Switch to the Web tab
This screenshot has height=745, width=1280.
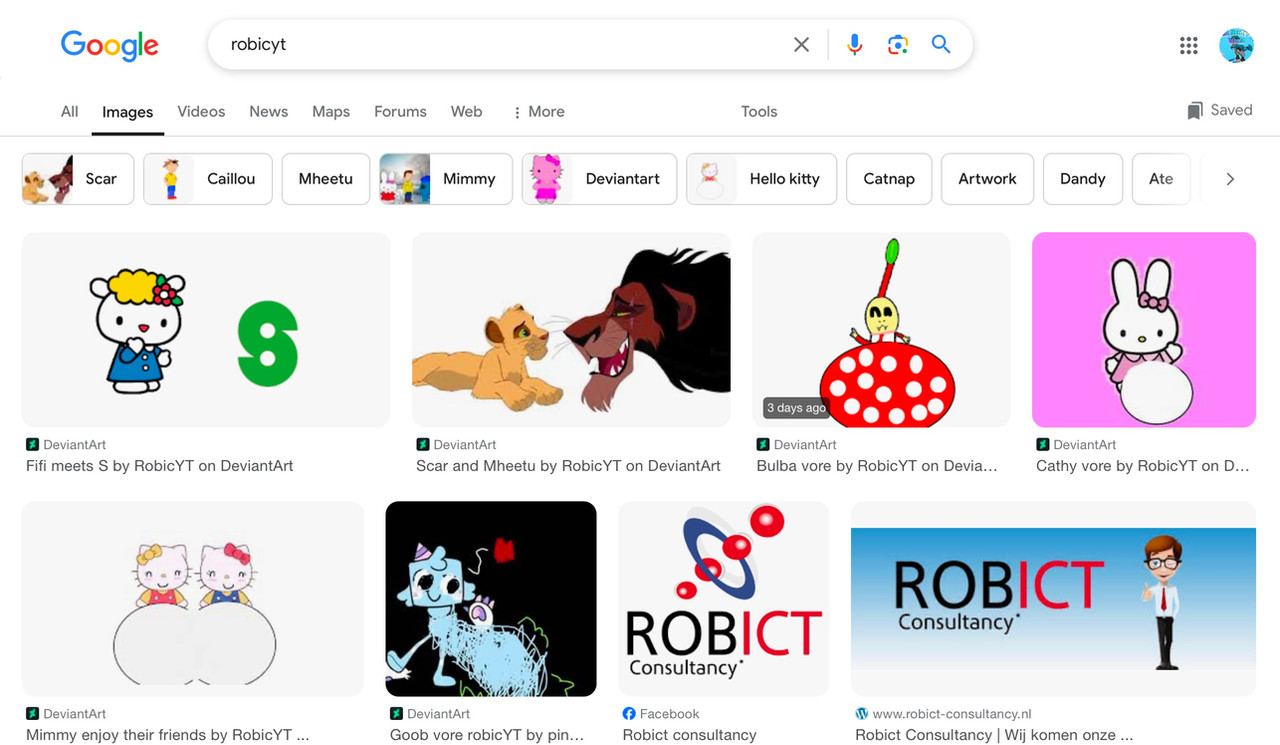pos(466,112)
